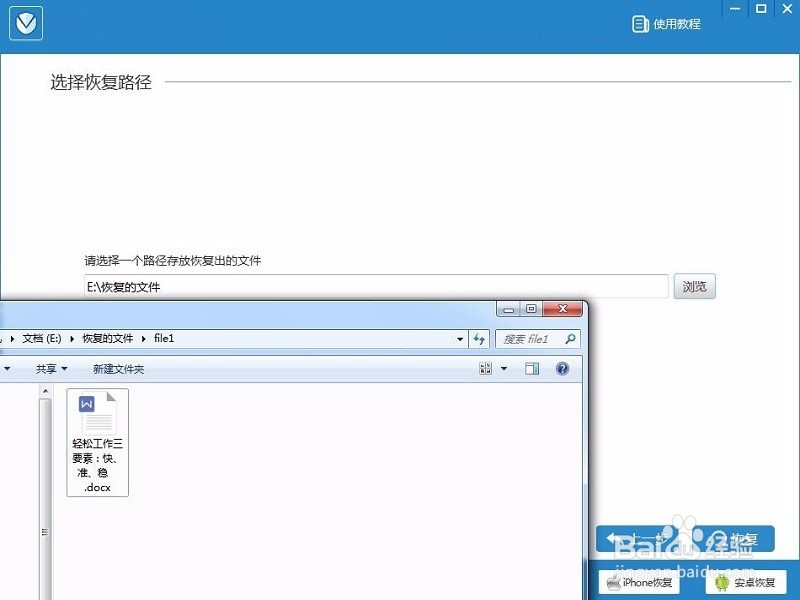Click the 浏览 browse button
The width and height of the screenshot is (800, 600).
pos(694,287)
